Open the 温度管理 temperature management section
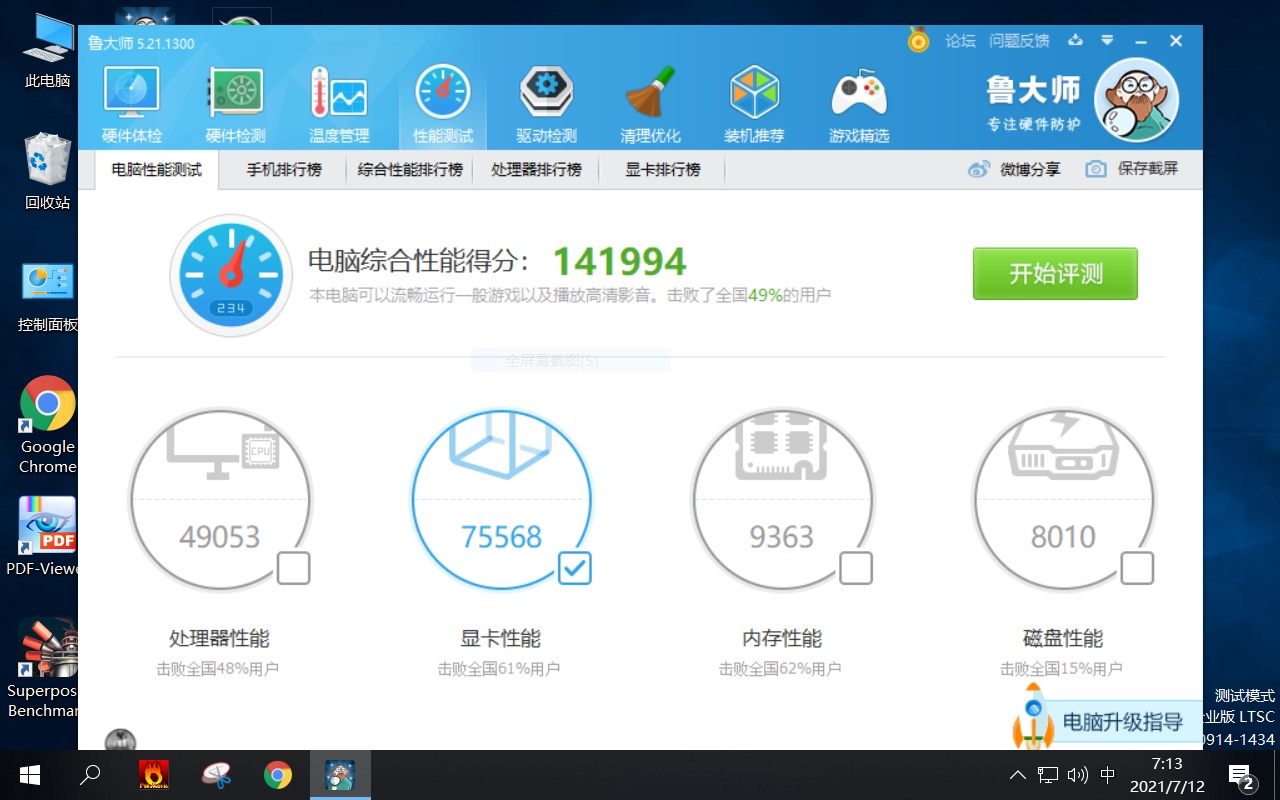1280x800 pixels. click(339, 104)
